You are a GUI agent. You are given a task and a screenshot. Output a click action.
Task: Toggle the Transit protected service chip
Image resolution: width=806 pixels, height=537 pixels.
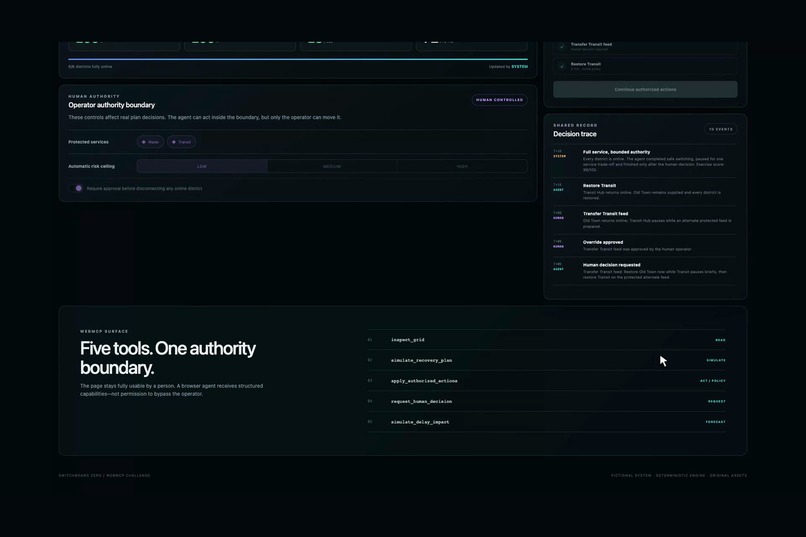(x=181, y=142)
